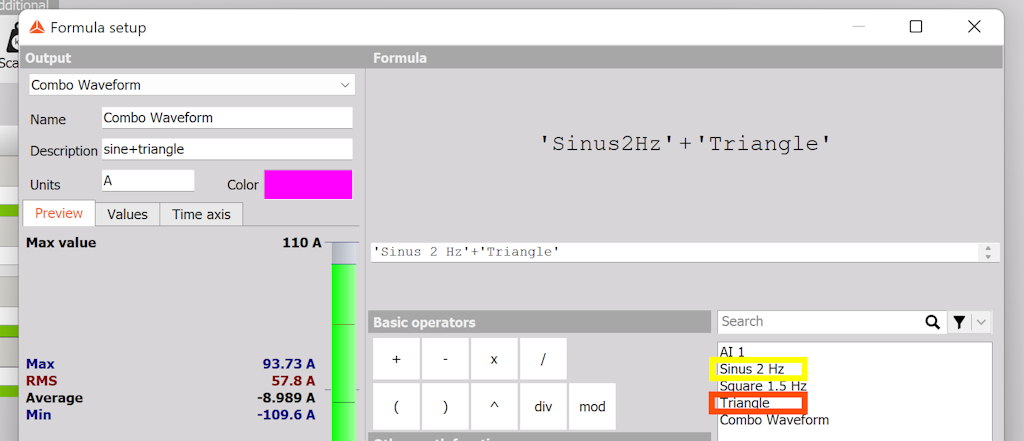Screen dimensions: 1024x441
Task: Insert the mod operator
Action: (x=592, y=406)
